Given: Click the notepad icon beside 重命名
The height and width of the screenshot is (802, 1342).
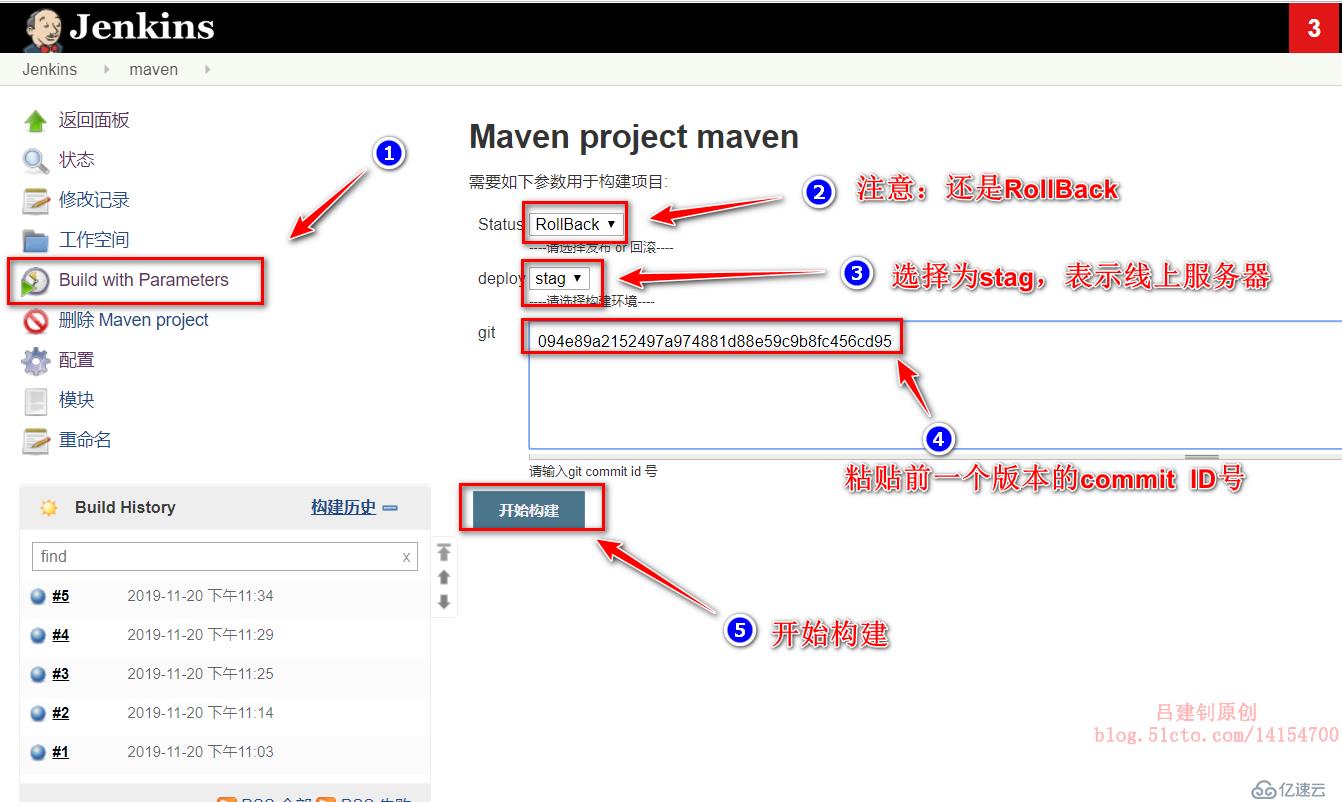Looking at the screenshot, I should 35,440.
